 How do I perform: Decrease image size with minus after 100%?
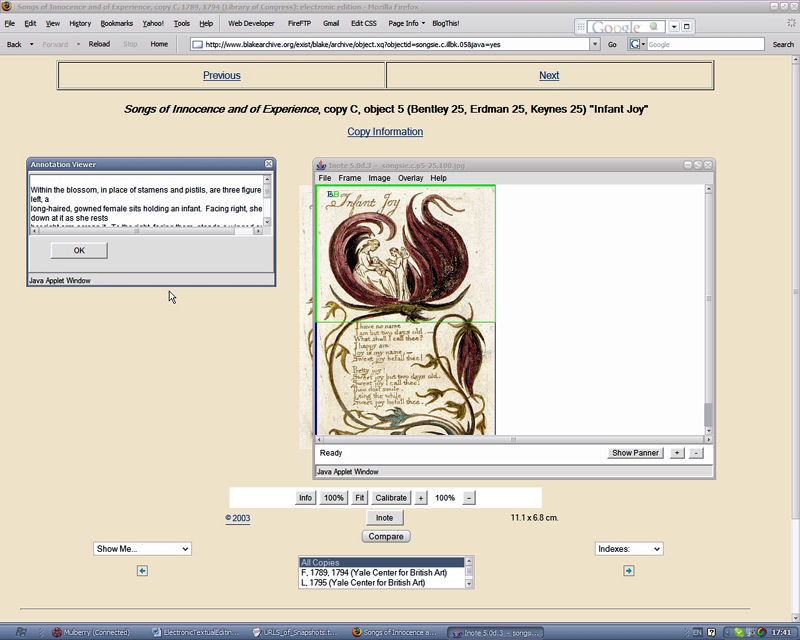click(x=469, y=497)
